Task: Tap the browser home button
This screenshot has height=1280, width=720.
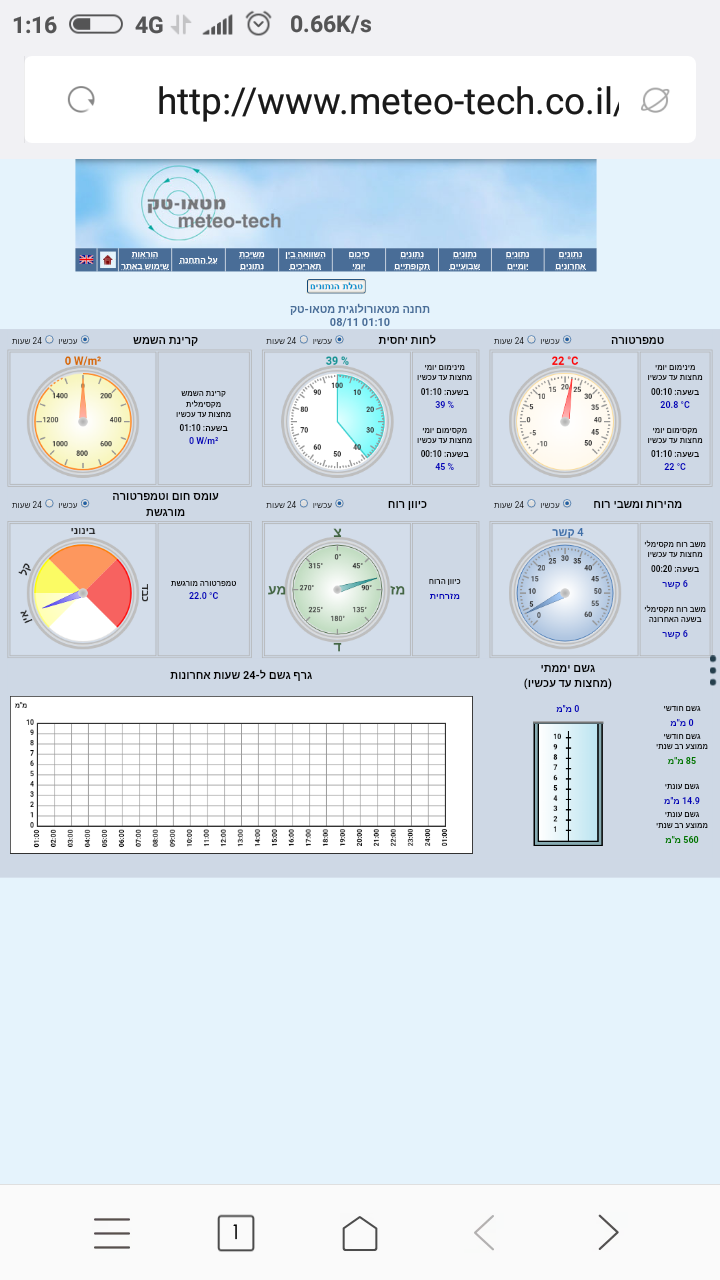Action: click(x=360, y=1233)
